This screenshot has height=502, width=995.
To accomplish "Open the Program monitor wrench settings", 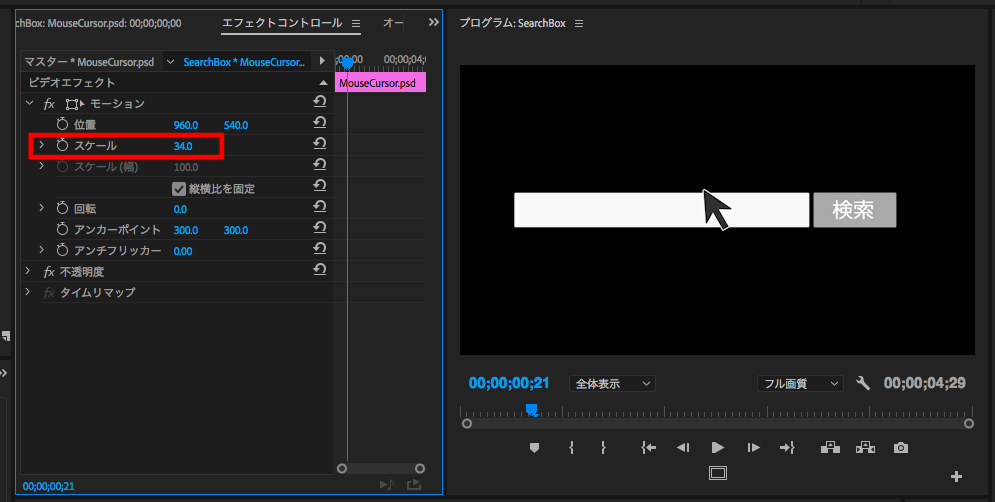I will coord(864,383).
